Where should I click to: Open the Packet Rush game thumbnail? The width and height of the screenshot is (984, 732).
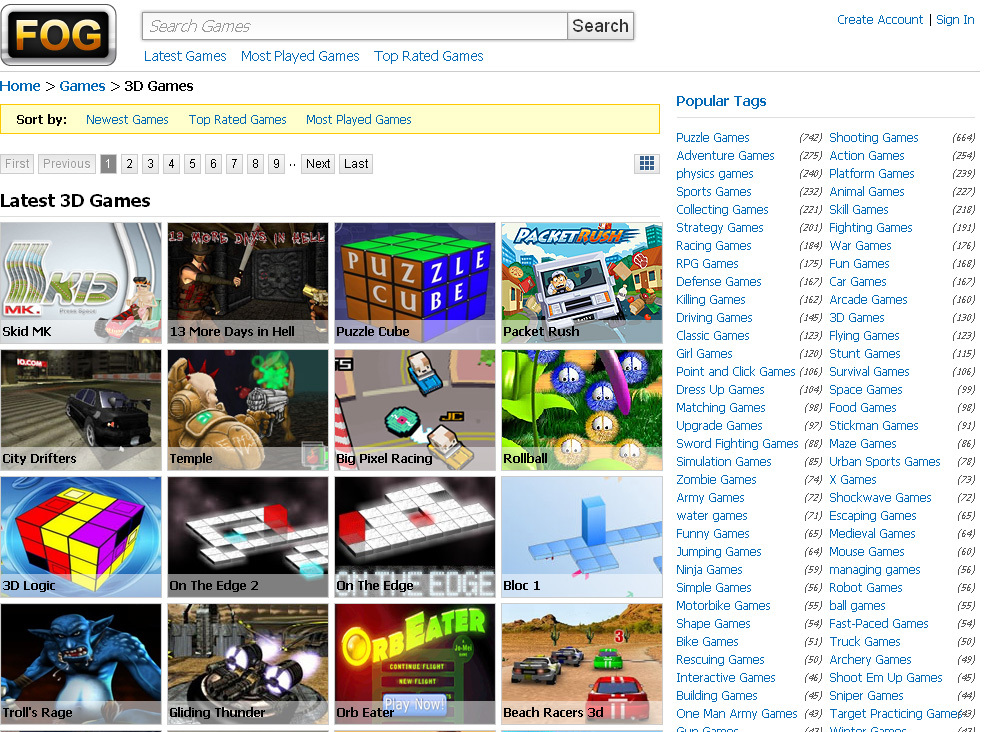[582, 283]
